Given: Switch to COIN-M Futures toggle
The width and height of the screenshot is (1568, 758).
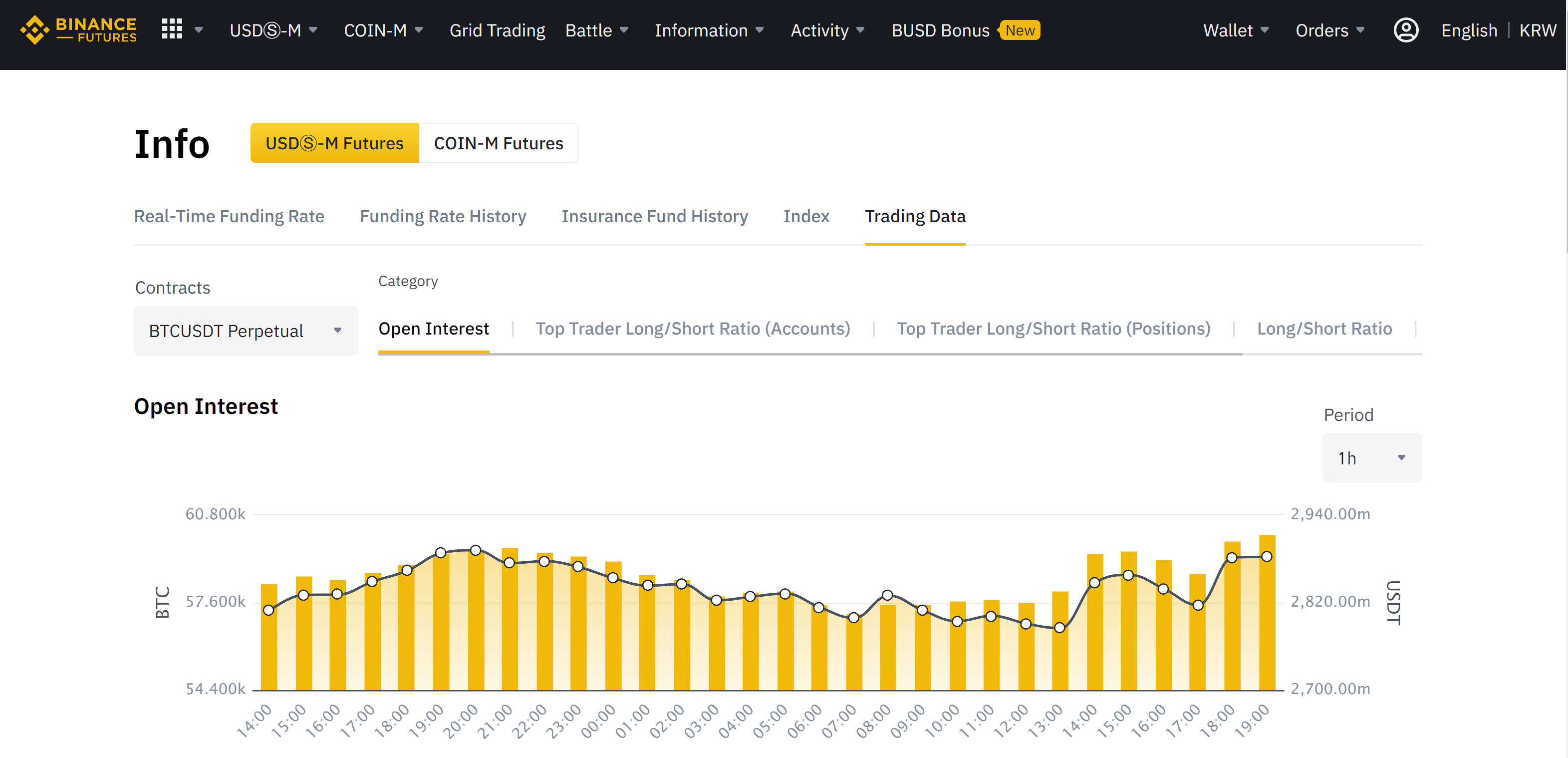Looking at the screenshot, I should (x=498, y=143).
